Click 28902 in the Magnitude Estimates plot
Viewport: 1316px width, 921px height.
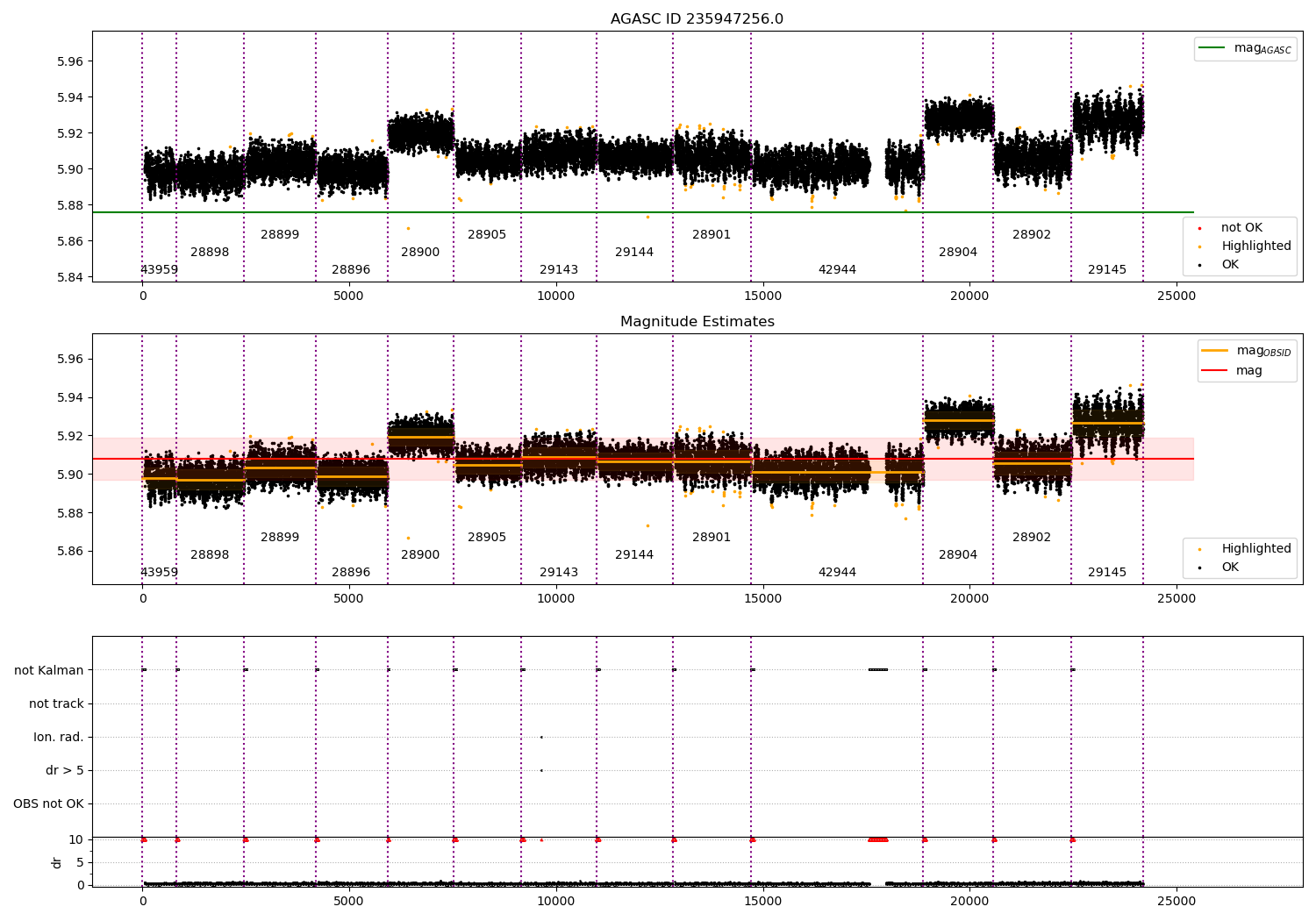click(1032, 538)
